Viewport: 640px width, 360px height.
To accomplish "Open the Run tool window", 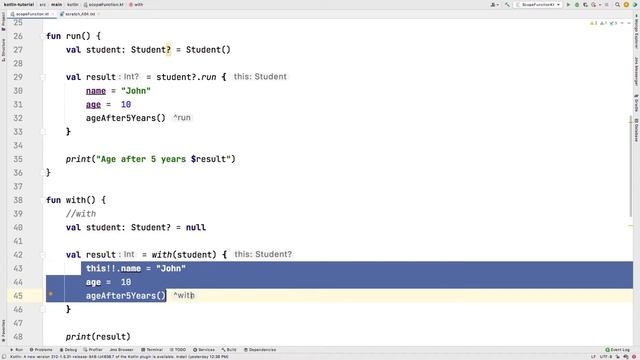I will click(x=16, y=350).
